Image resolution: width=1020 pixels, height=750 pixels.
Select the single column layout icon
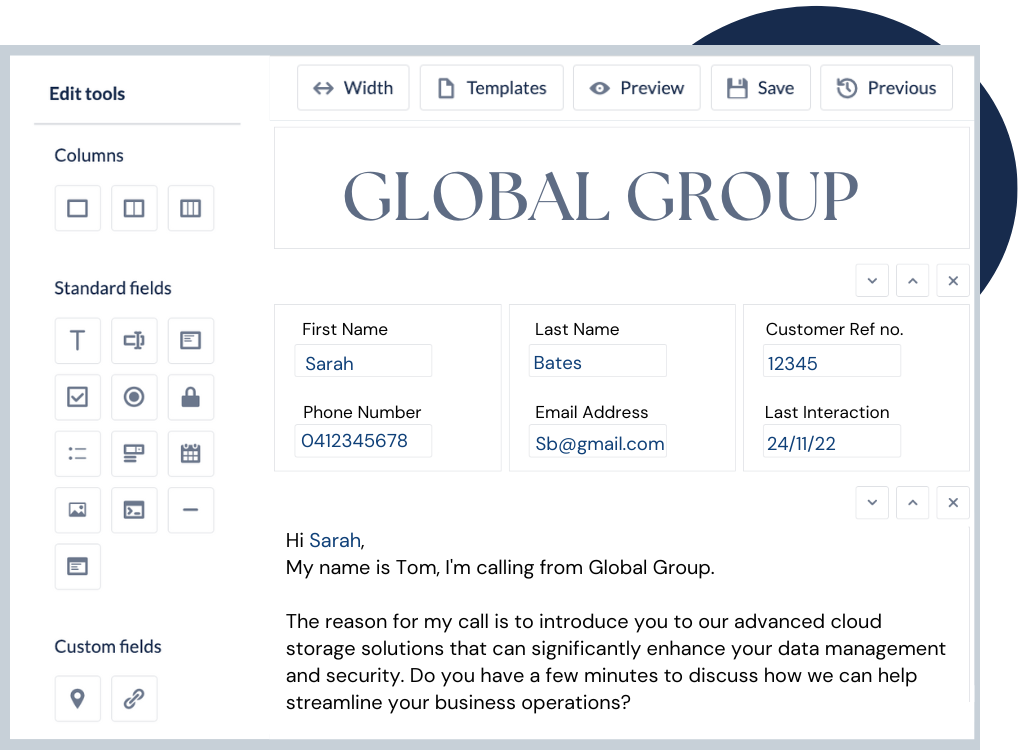tap(77, 208)
